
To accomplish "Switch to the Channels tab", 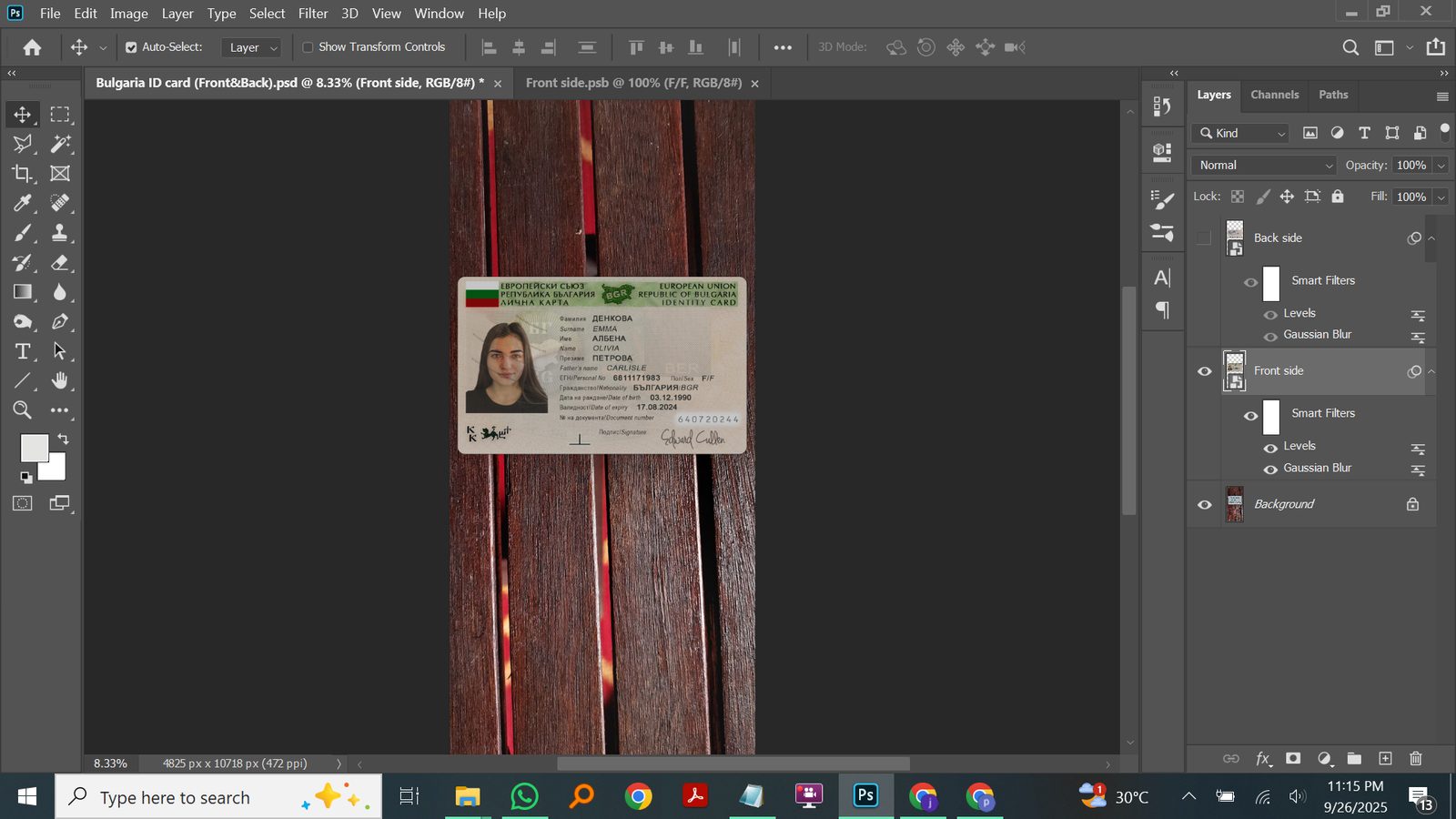I will point(1274,95).
